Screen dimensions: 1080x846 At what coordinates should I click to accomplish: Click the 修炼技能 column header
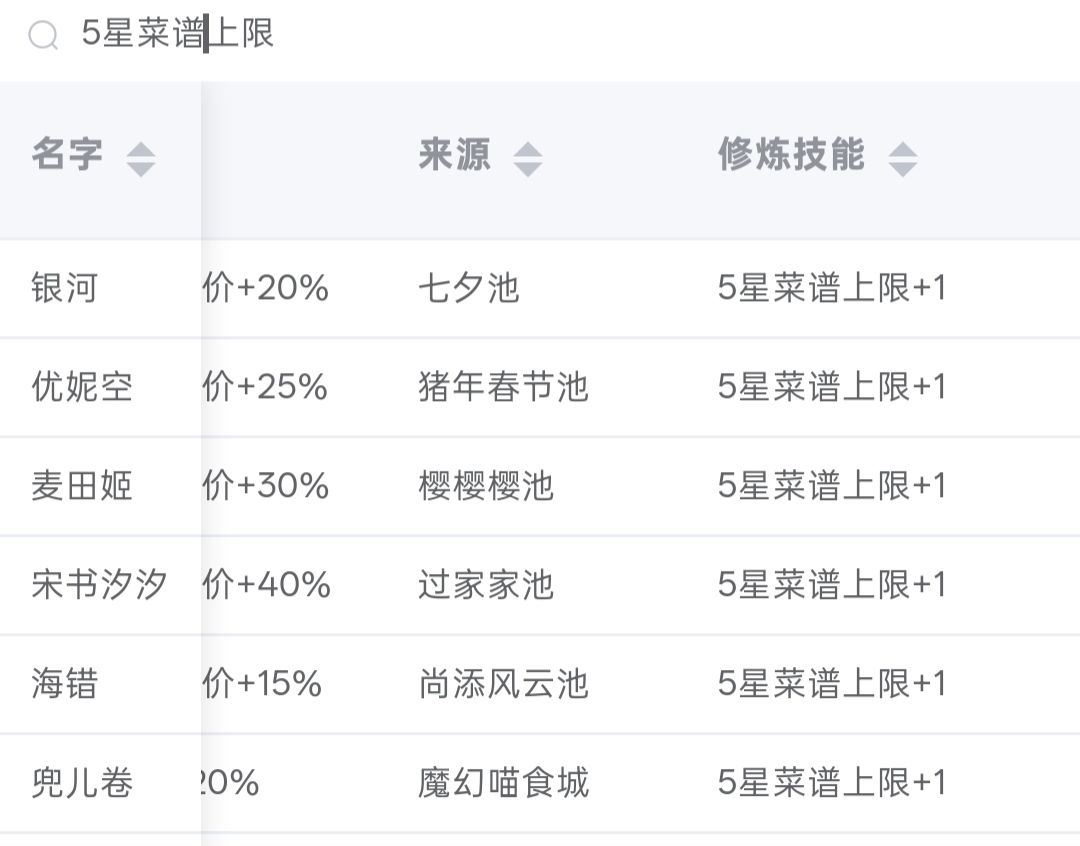[791, 154]
